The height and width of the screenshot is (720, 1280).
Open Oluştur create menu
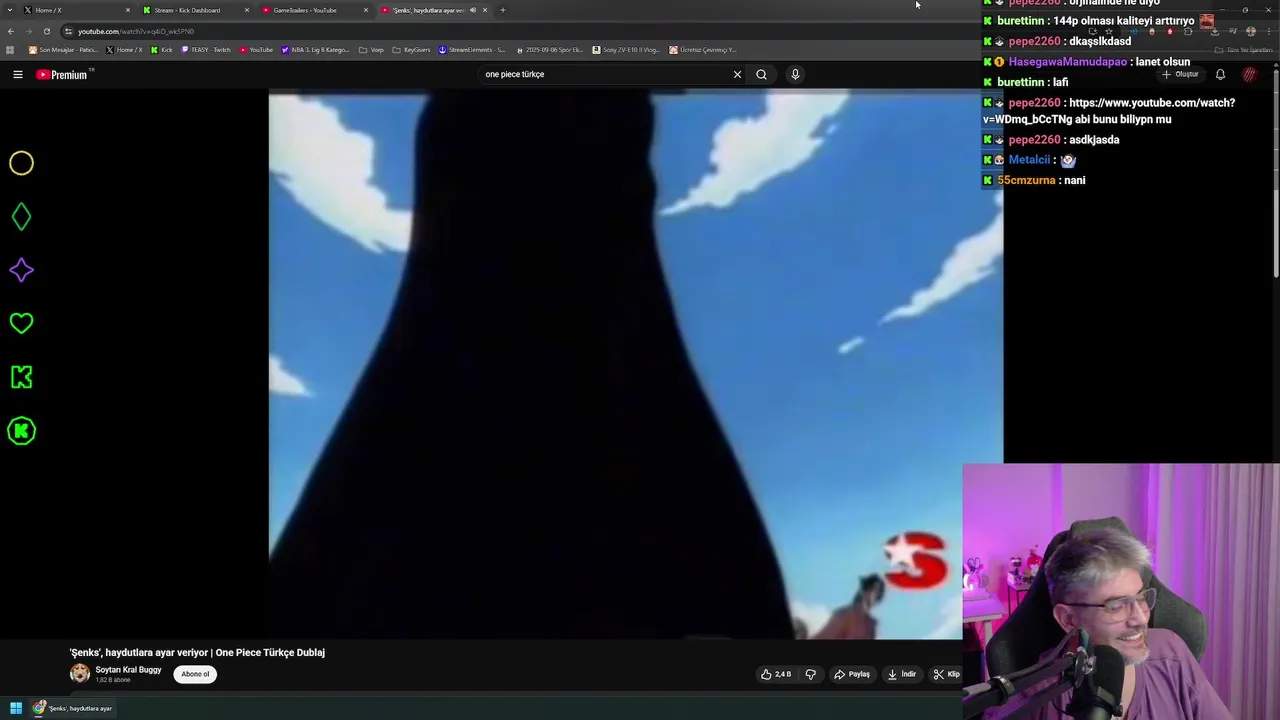tap(1180, 74)
